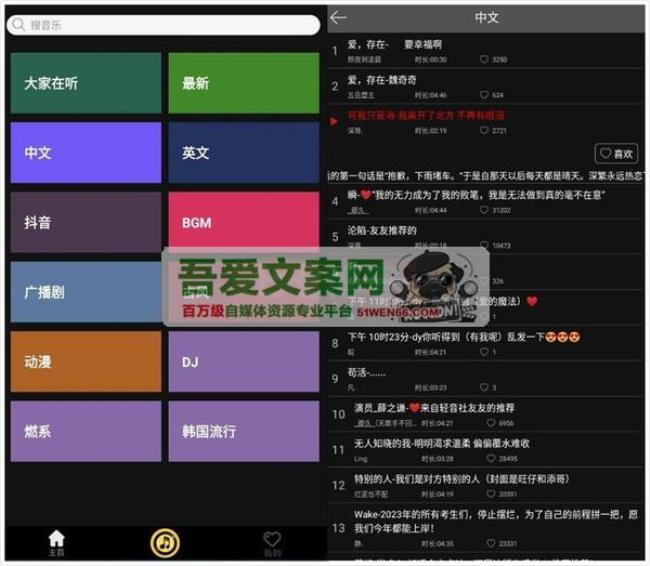The width and height of the screenshot is (650, 566).
Task: Click the red play indicator triangle
Action: pyautogui.click(x=334, y=121)
